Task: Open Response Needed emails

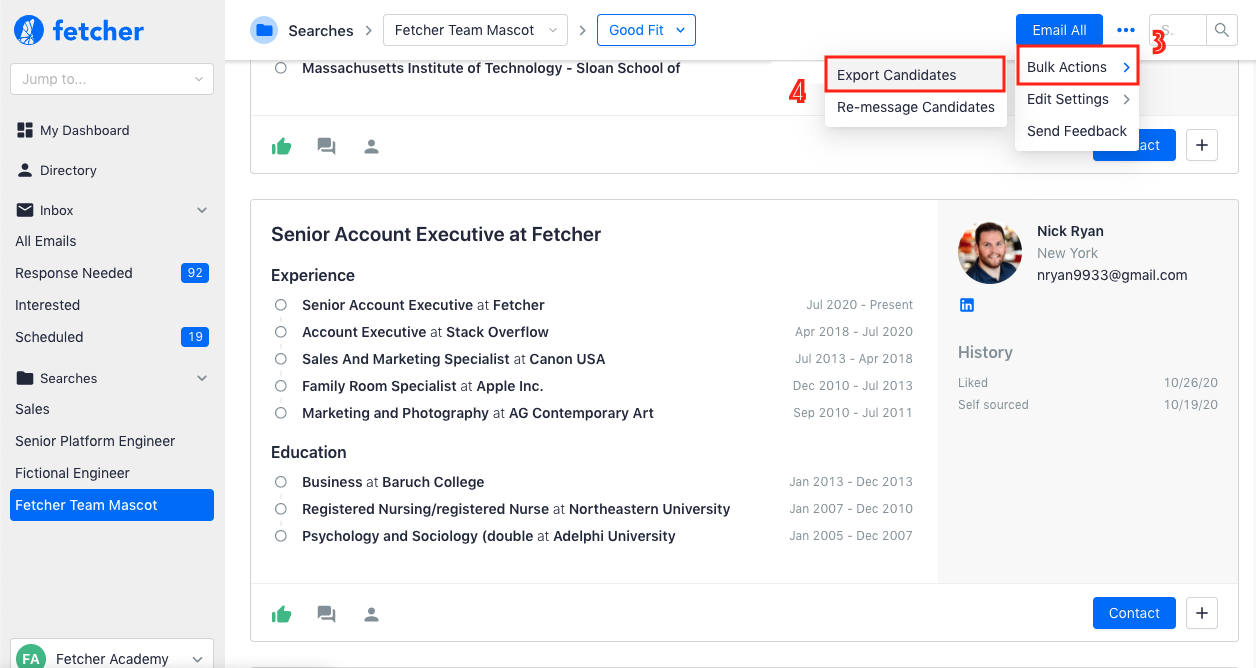Action: (x=74, y=273)
